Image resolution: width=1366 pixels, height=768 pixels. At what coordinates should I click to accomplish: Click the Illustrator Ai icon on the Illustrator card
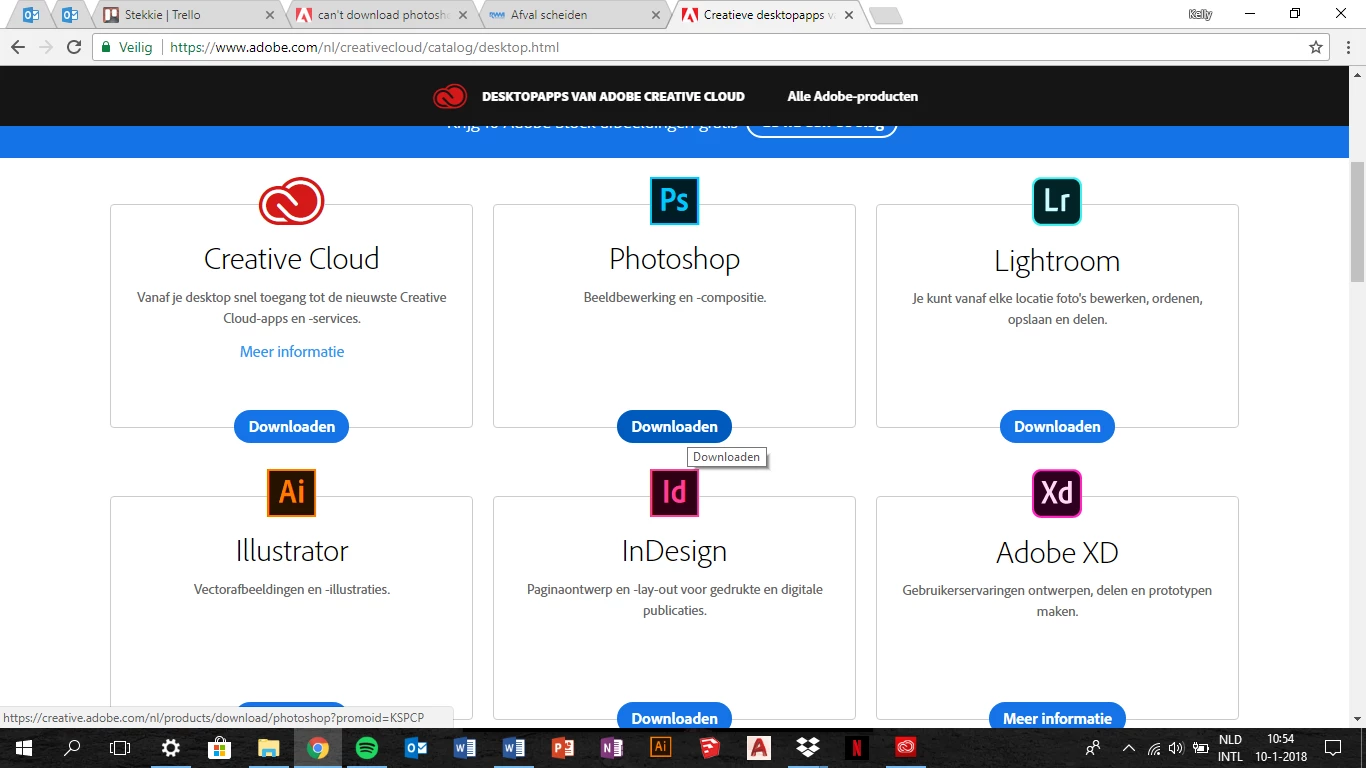[291, 493]
